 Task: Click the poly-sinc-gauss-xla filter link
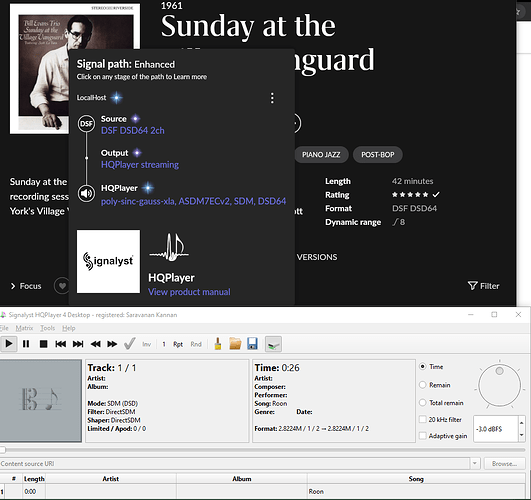(x=193, y=202)
